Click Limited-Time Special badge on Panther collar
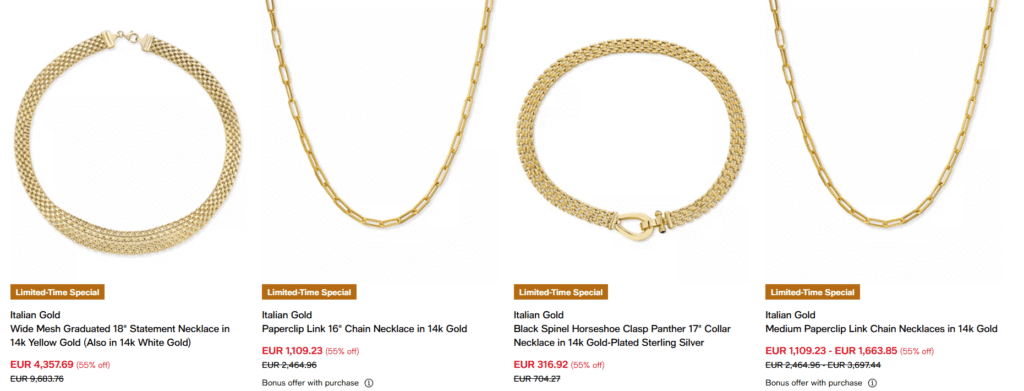The width and height of the screenshot is (1024, 391). 562,292
